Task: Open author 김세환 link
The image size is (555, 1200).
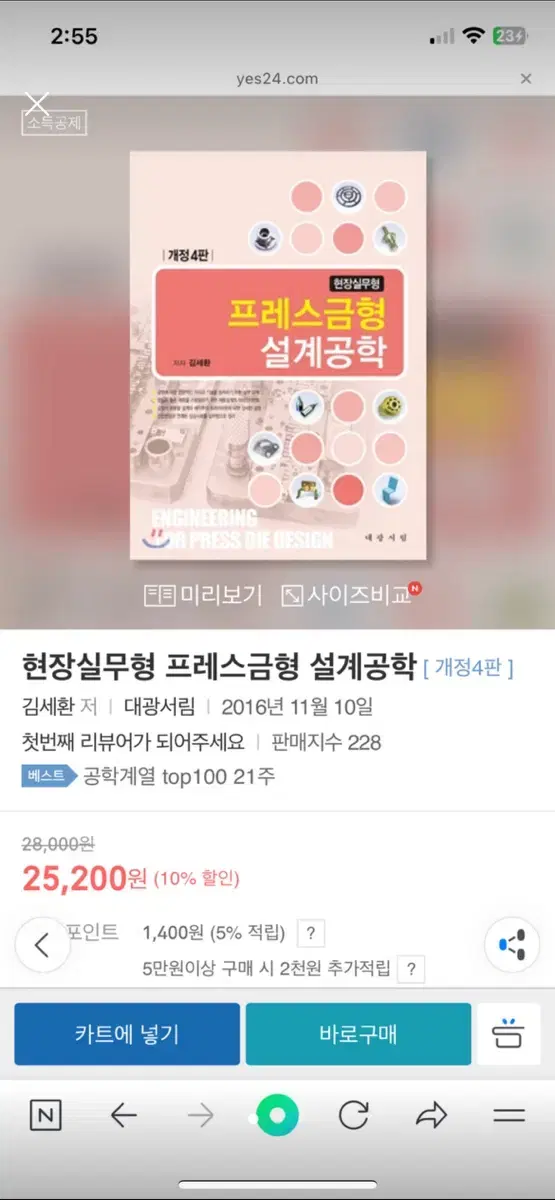Action: tap(48, 707)
